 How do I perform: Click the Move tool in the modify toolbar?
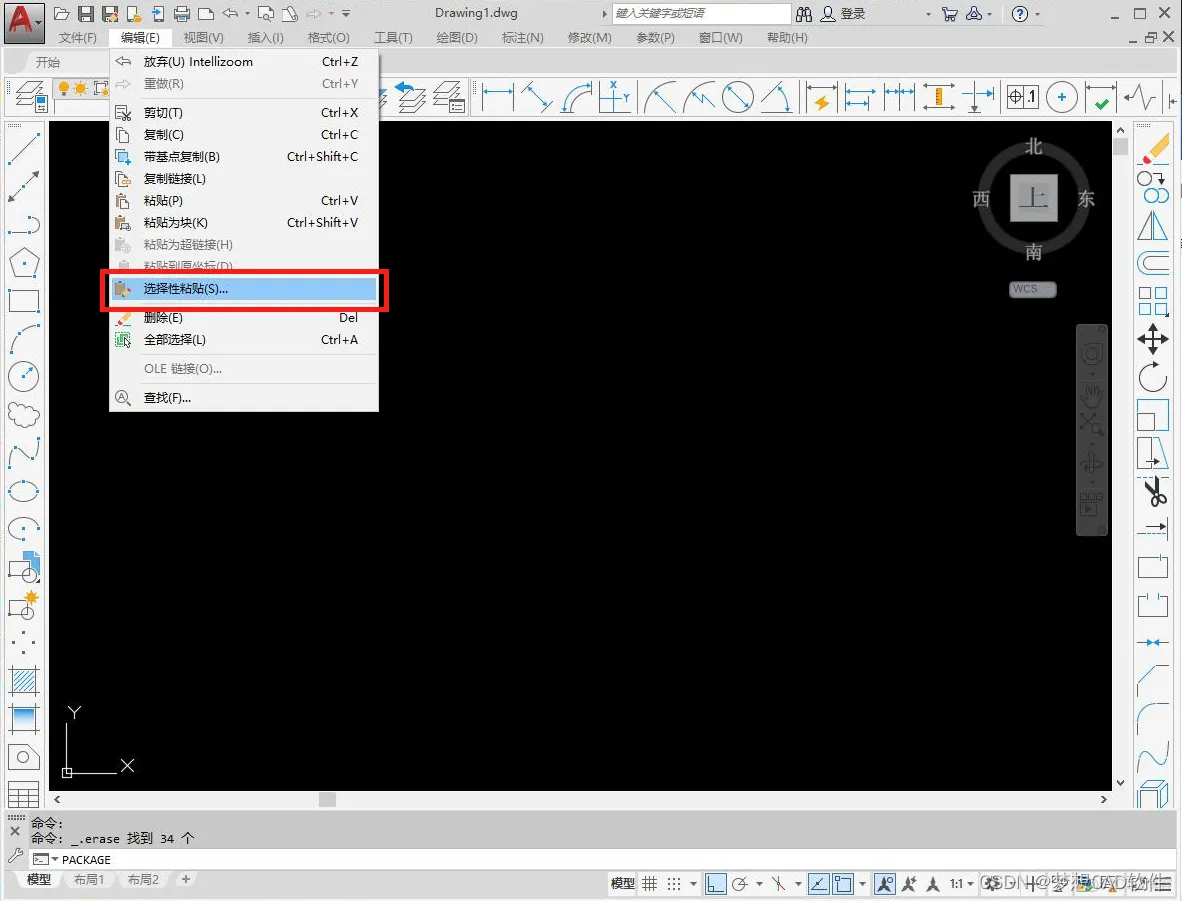[x=1153, y=339]
